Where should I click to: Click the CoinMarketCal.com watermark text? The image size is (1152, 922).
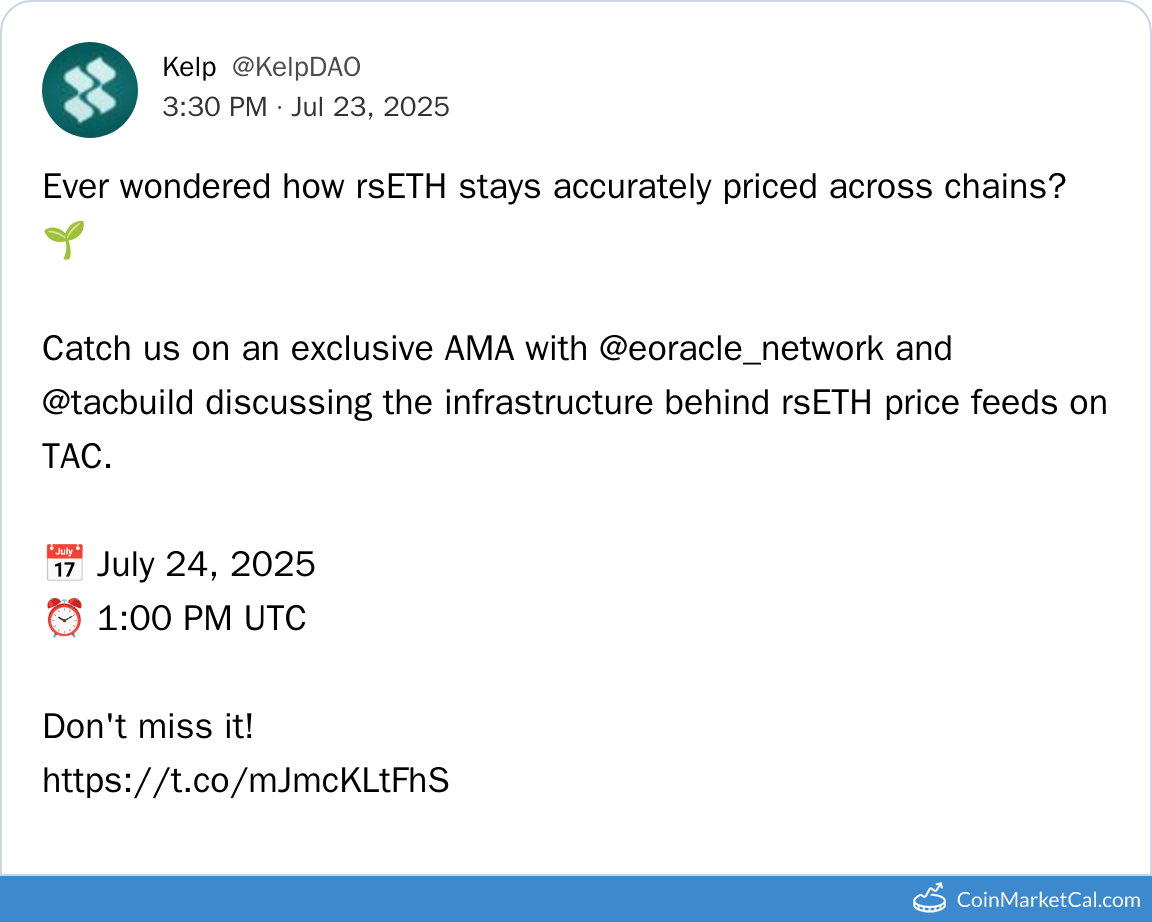[x=1048, y=900]
